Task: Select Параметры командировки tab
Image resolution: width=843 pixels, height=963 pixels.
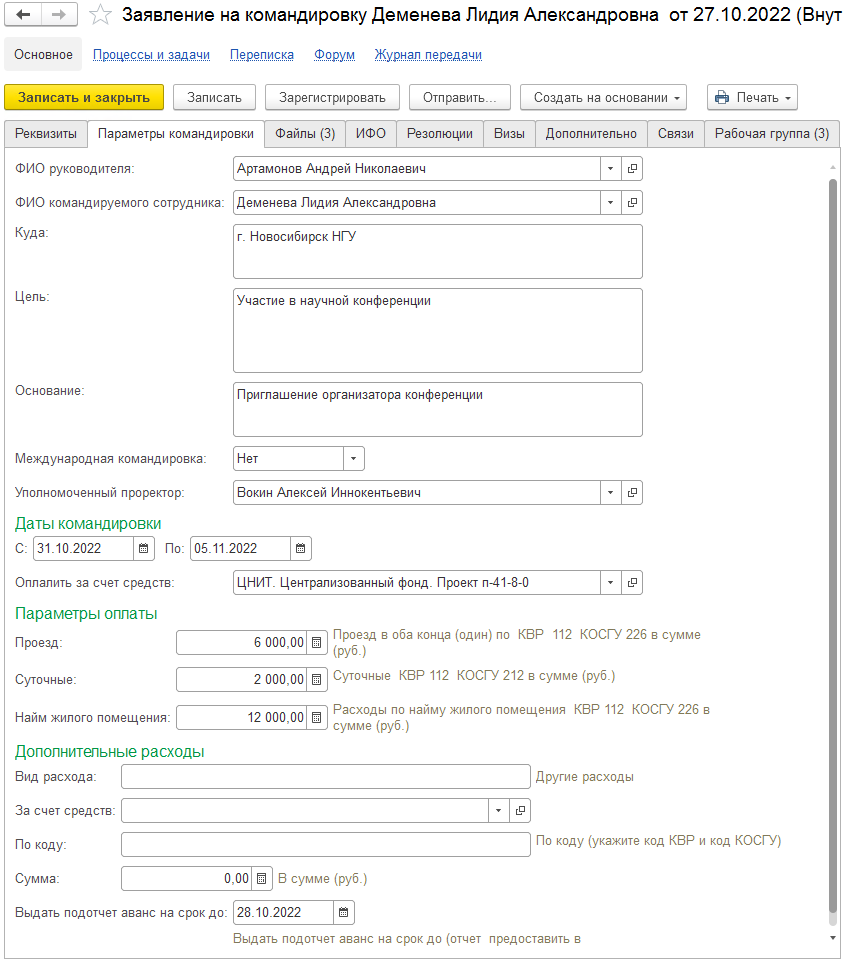Action: tap(176, 134)
